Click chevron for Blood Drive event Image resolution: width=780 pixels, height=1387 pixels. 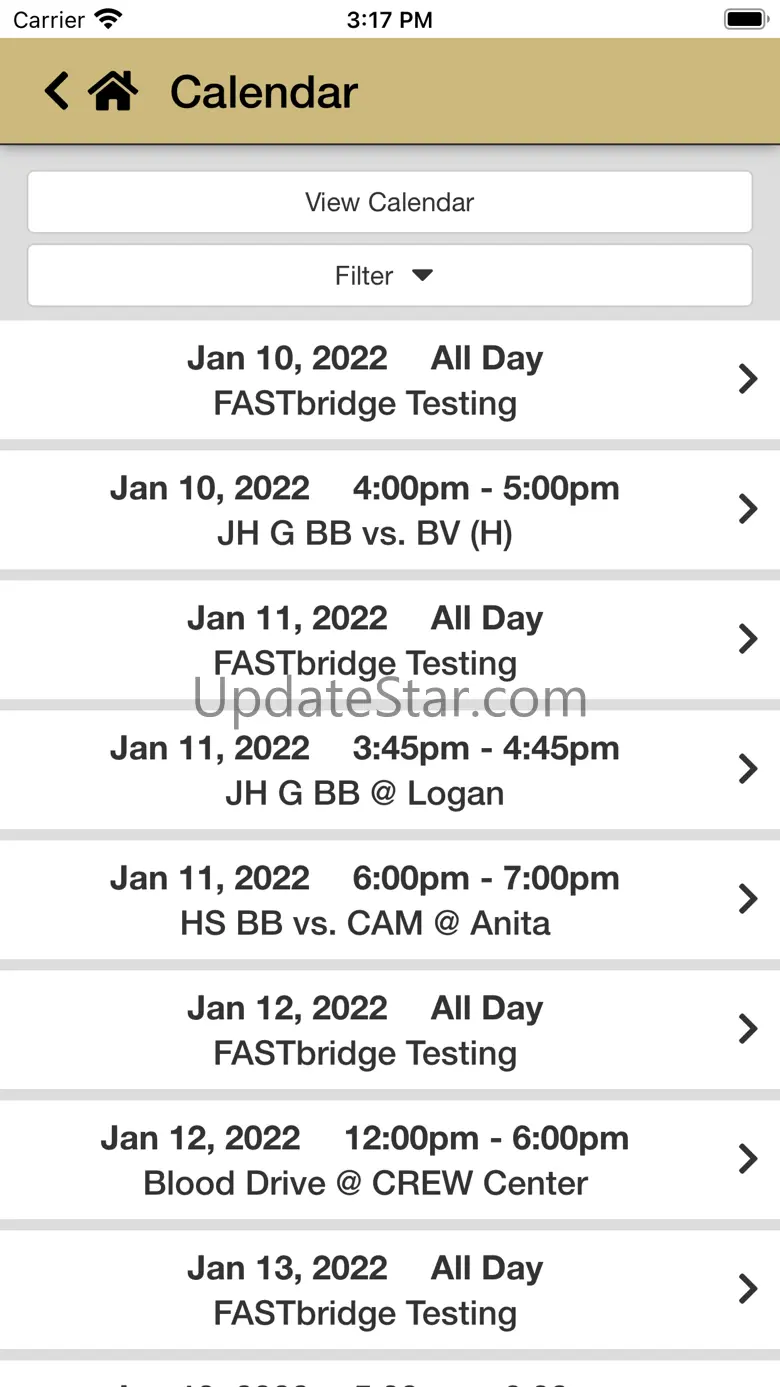click(x=747, y=1160)
